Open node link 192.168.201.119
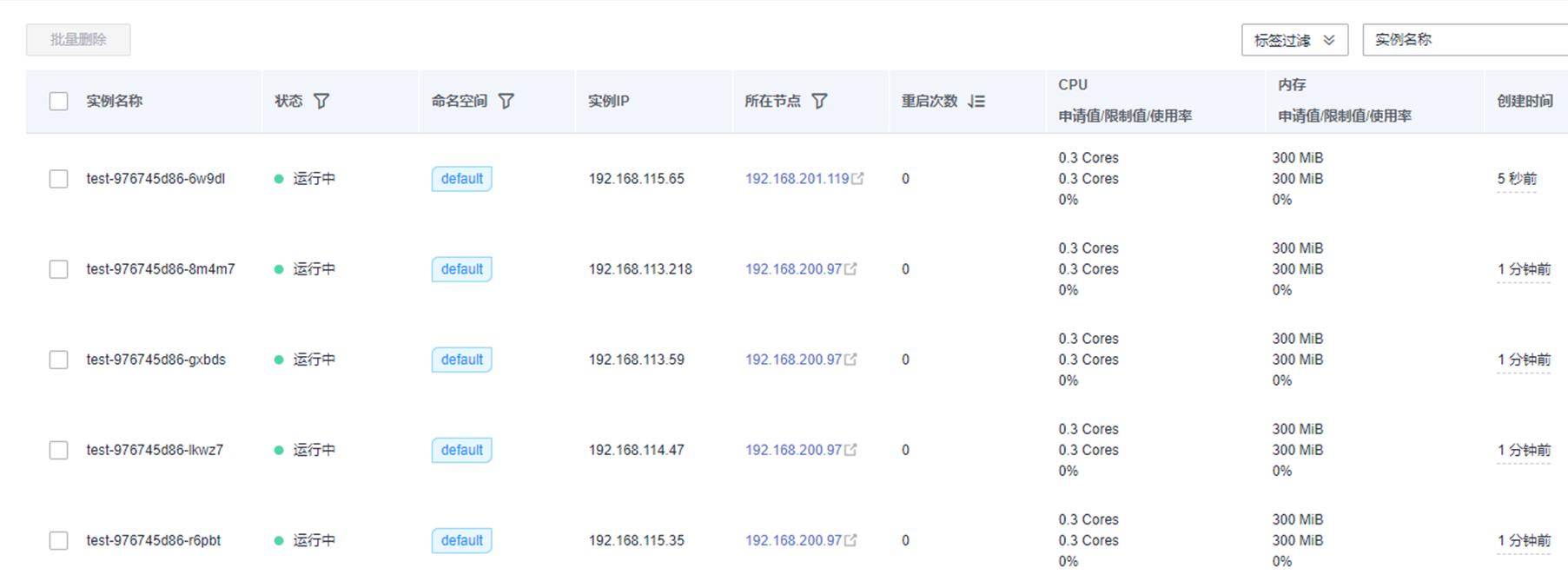Image resolution: width=1568 pixels, height=581 pixels. (x=797, y=179)
